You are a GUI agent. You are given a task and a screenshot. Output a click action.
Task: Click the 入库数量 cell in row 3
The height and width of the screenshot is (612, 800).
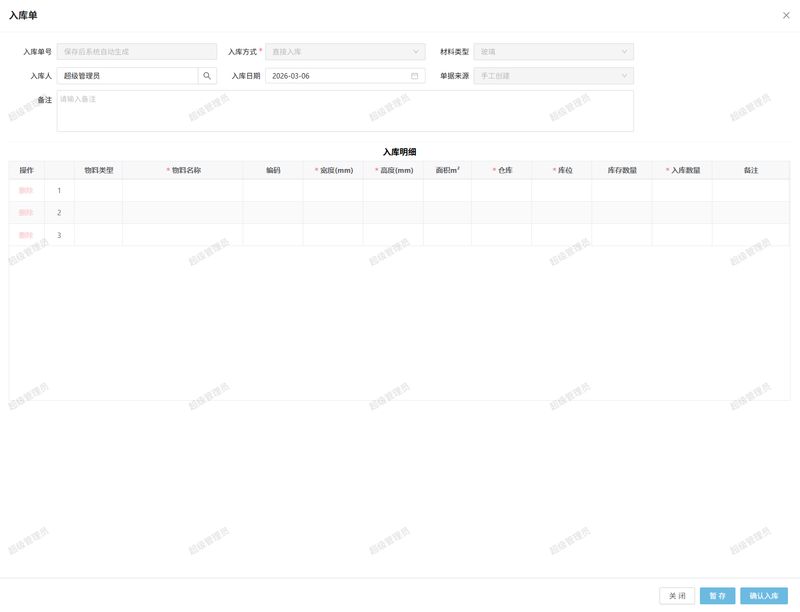pyautogui.click(x=682, y=235)
